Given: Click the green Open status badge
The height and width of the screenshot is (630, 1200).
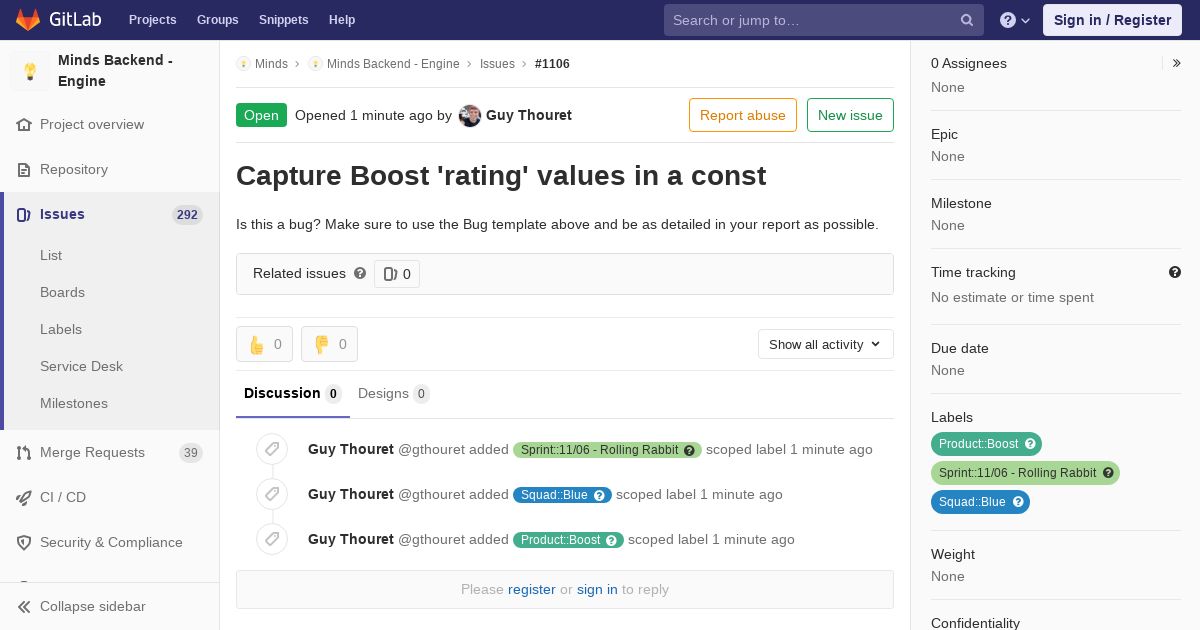Looking at the screenshot, I should [261, 115].
